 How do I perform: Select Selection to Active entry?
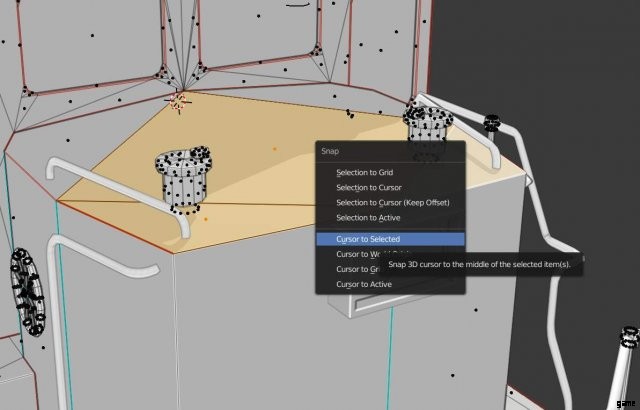point(368,218)
